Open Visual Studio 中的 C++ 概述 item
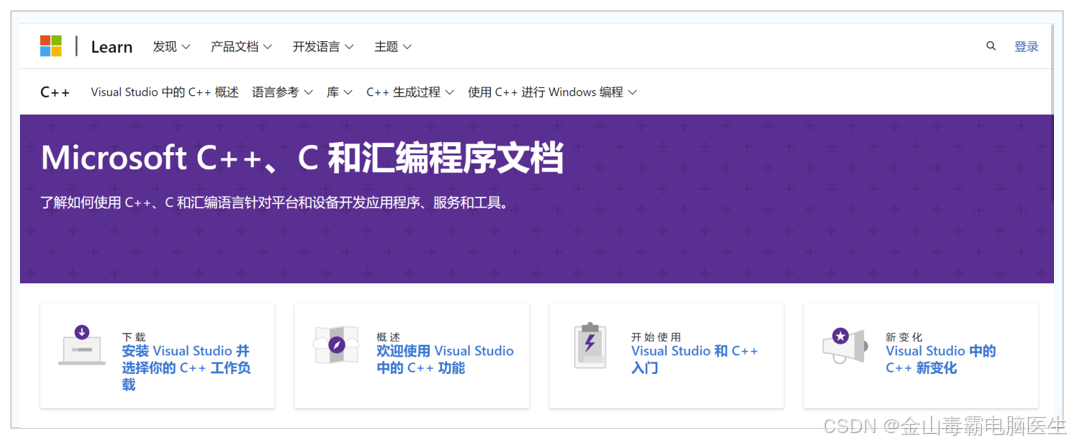1071x443 pixels. pyautogui.click(x=165, y=92)
